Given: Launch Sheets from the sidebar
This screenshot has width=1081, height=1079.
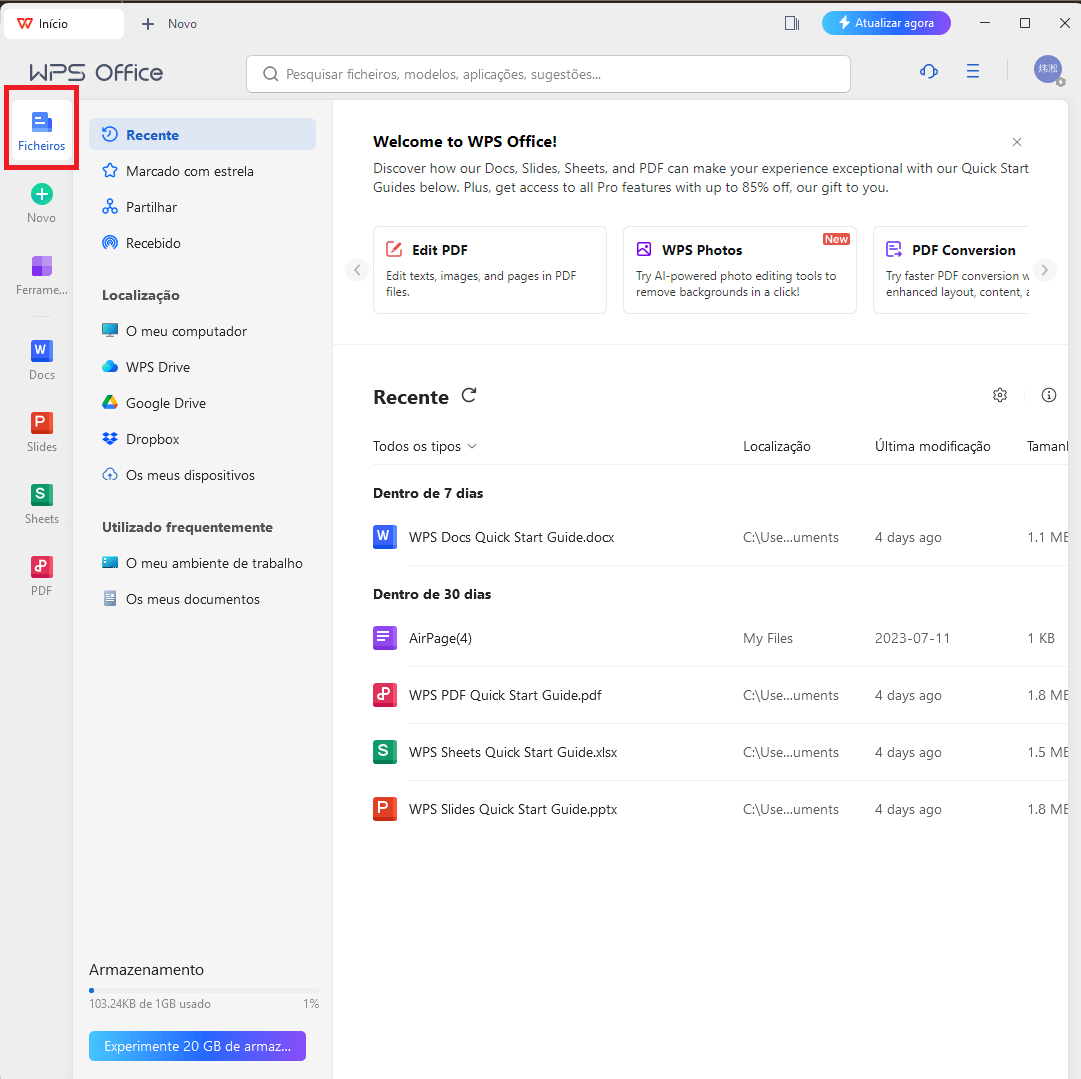Looking at the screenshot, I should [x=41, y=504].
